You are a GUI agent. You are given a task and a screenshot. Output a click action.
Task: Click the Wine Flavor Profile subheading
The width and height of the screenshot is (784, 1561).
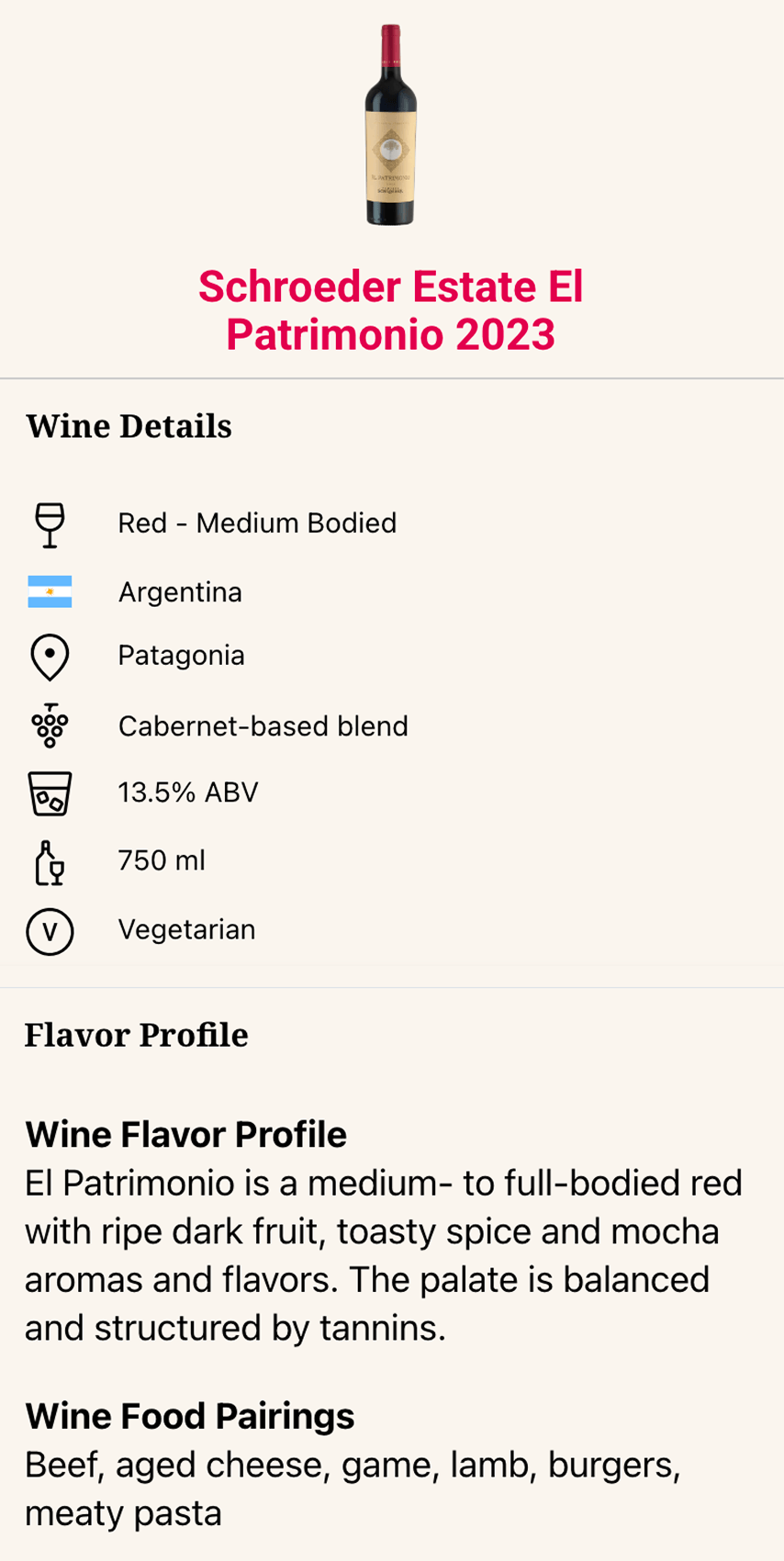pos(185,1135)
